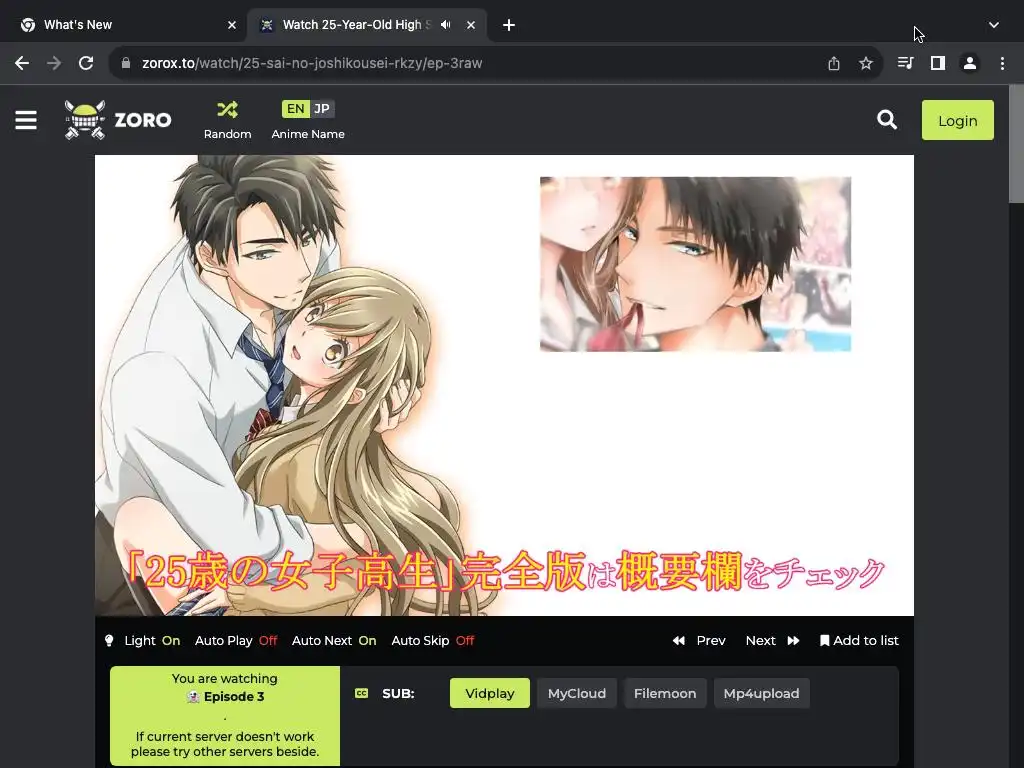
Task: Toggle Auto Play Off setting
Action: coord(236,641)
